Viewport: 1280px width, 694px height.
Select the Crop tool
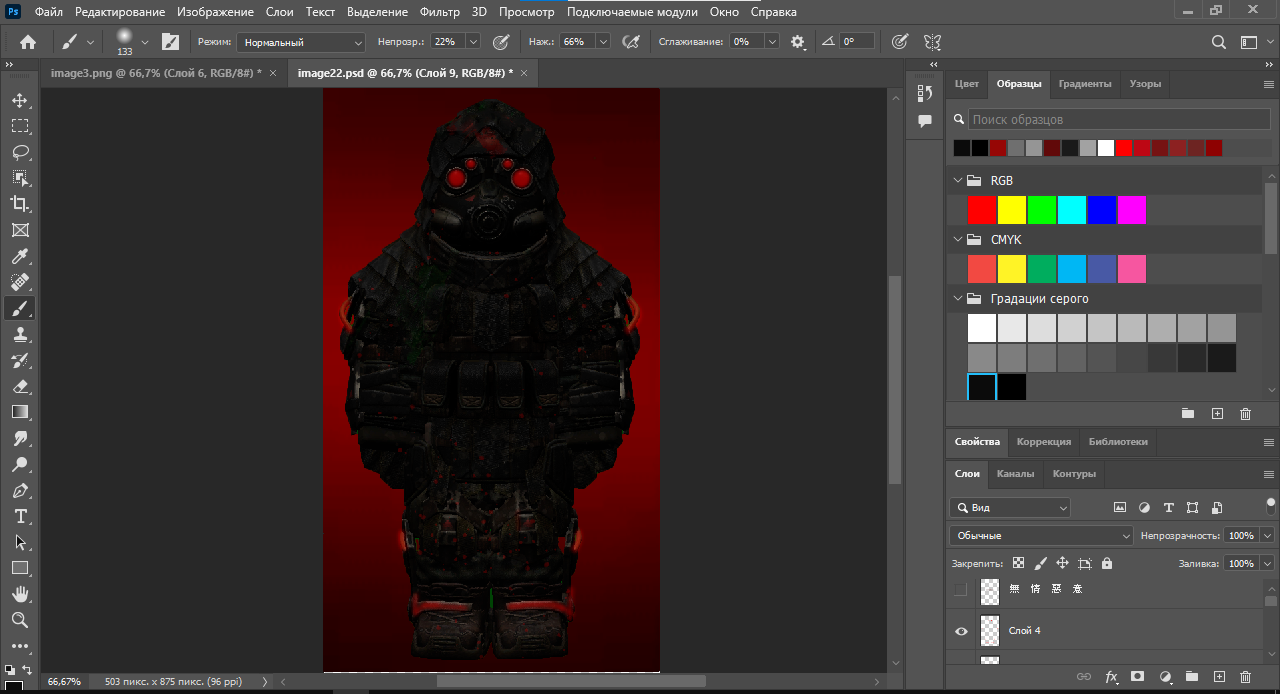coord(19,204)
